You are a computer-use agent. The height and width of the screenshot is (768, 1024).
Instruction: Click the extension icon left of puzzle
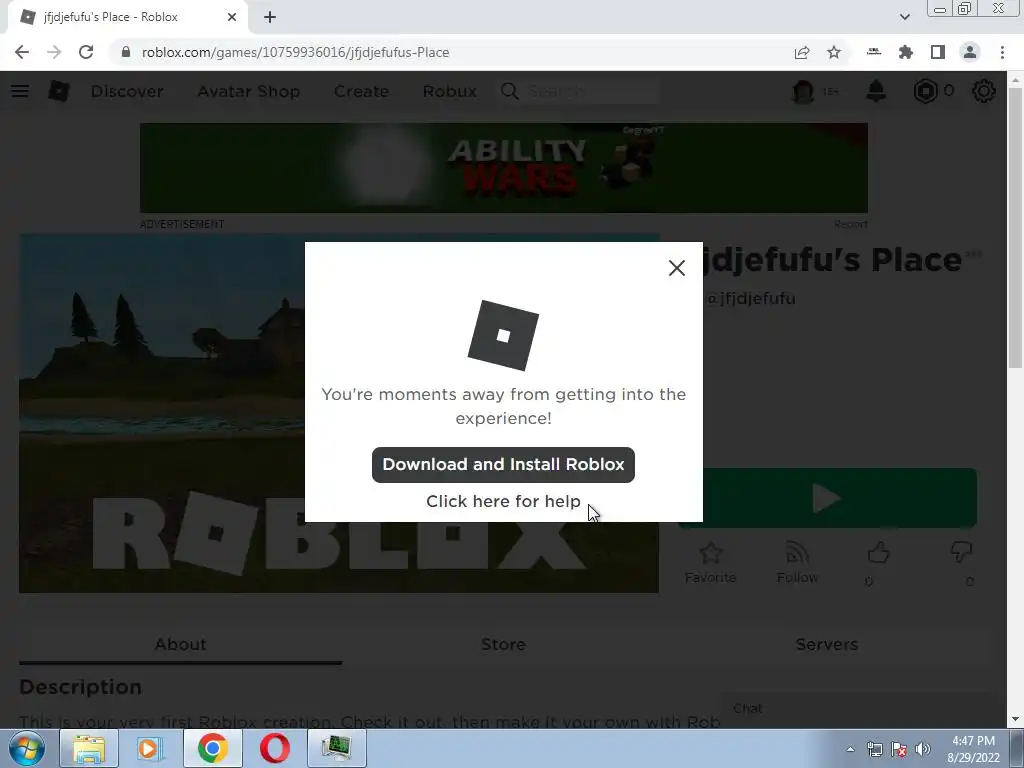point(874,52)
